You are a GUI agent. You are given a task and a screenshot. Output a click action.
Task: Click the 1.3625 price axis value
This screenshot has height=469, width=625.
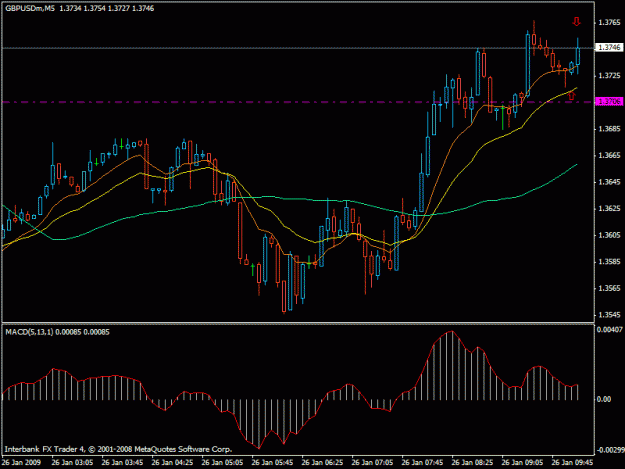(609, 208)
